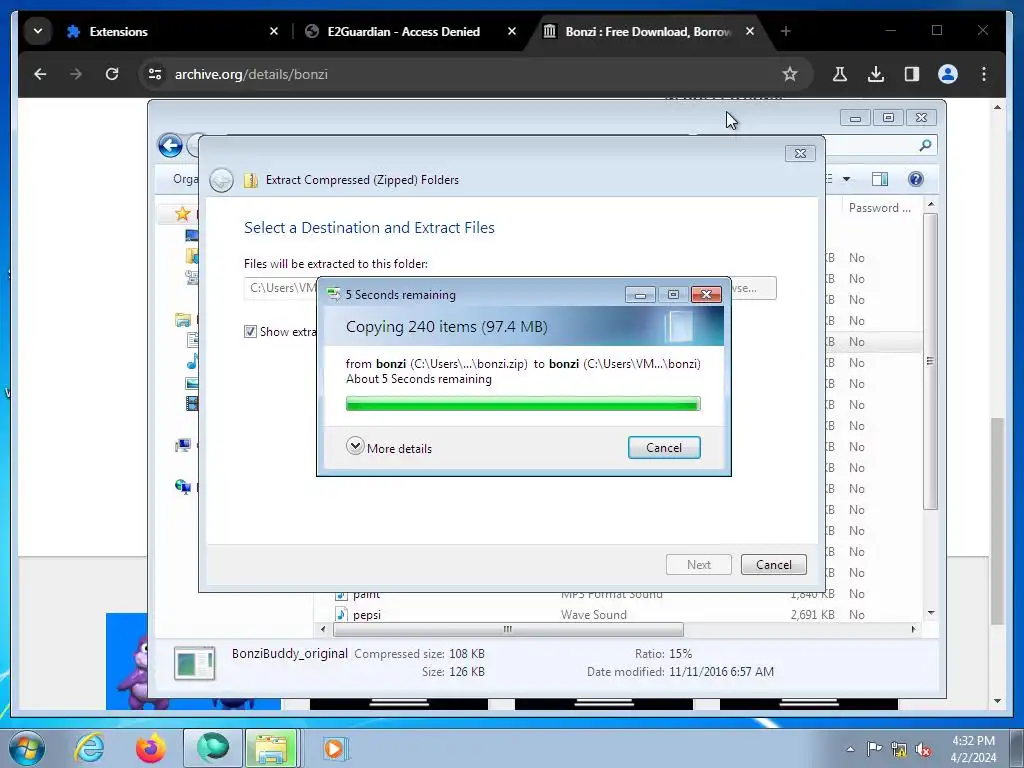Open Chrome Labs flask icon
Image resolution: width=1024 pixels, height=768 pixels.
click(840, 74)
